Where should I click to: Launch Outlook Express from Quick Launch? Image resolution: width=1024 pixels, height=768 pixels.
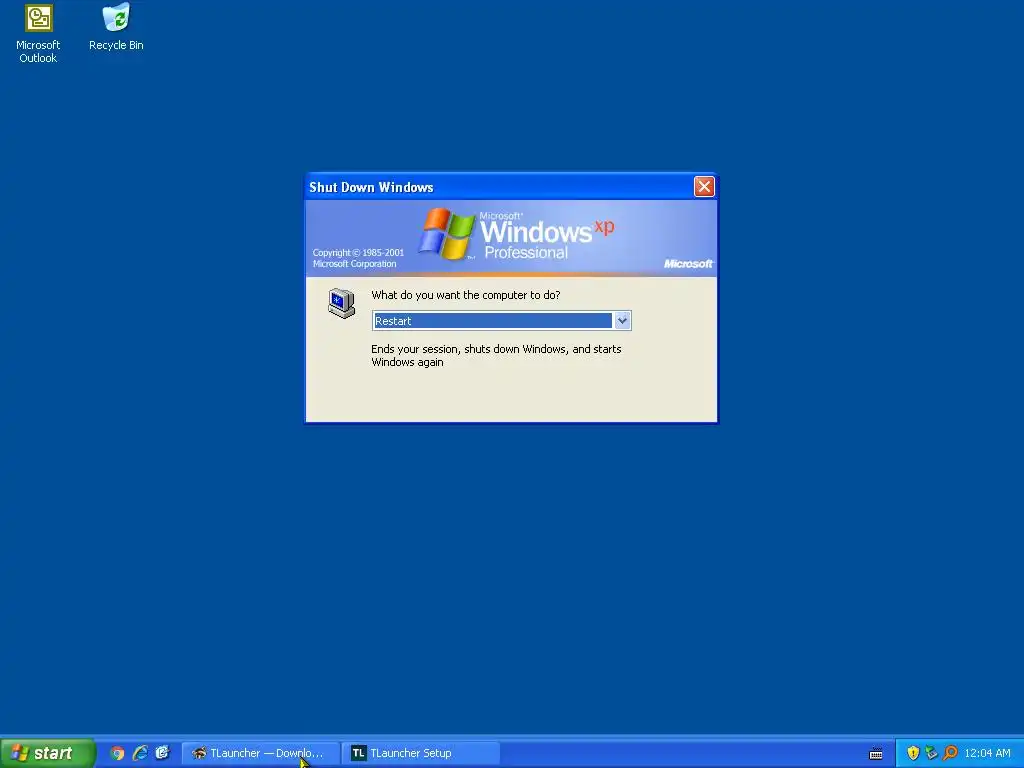[163, 753]
